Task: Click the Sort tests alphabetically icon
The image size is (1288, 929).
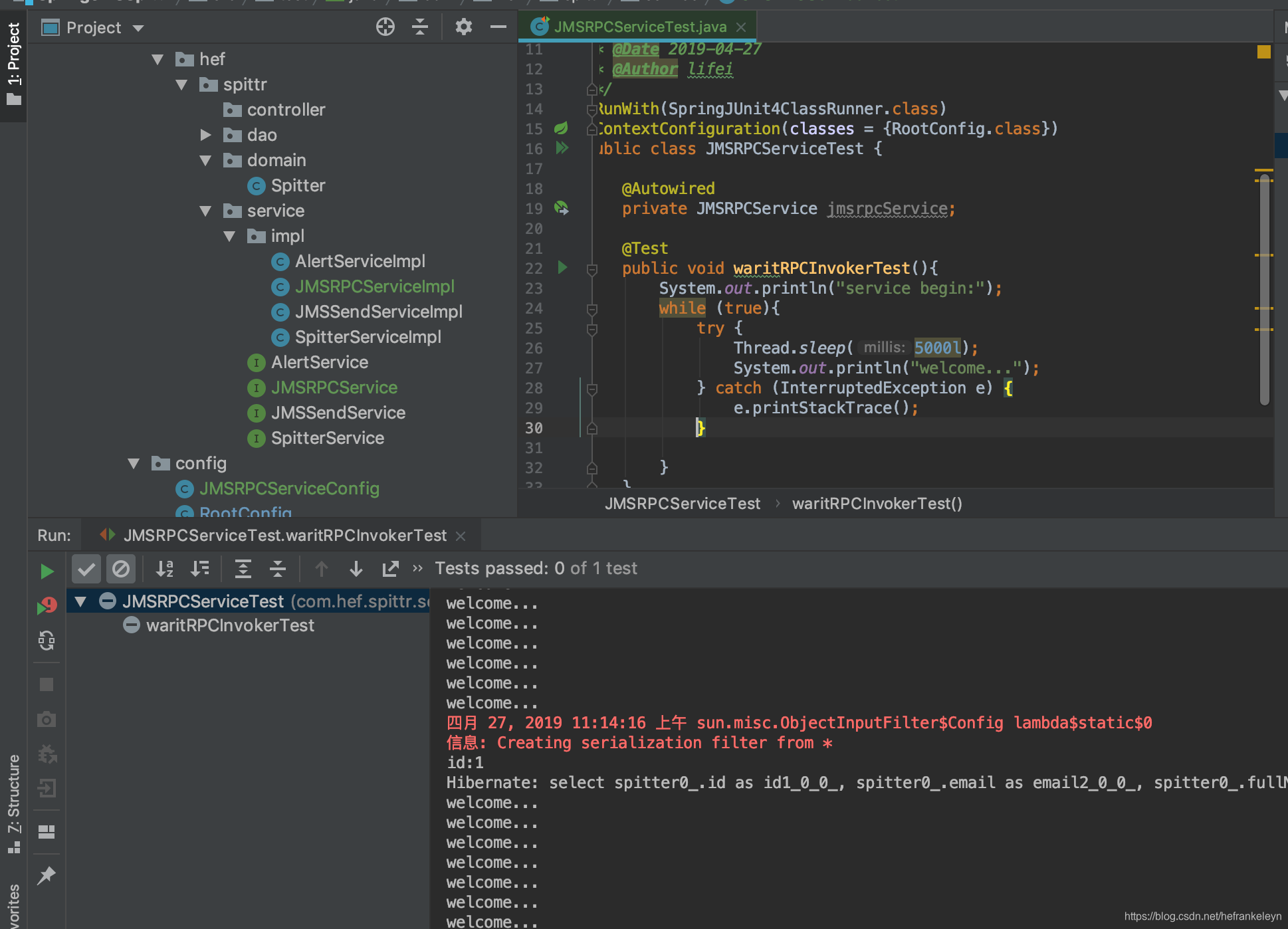Action: click(165, 569)
